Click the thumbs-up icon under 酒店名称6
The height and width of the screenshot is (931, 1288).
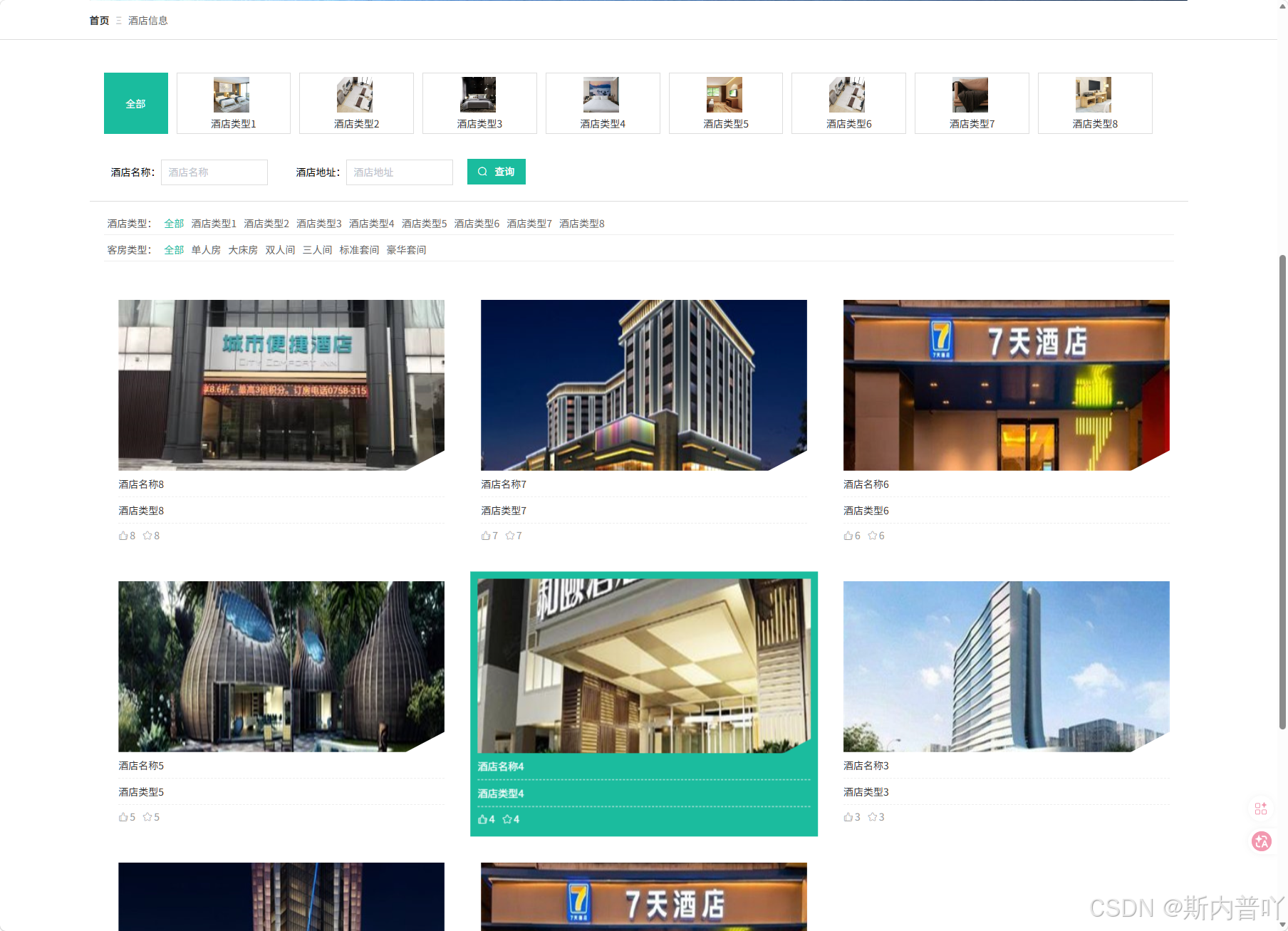848,536
